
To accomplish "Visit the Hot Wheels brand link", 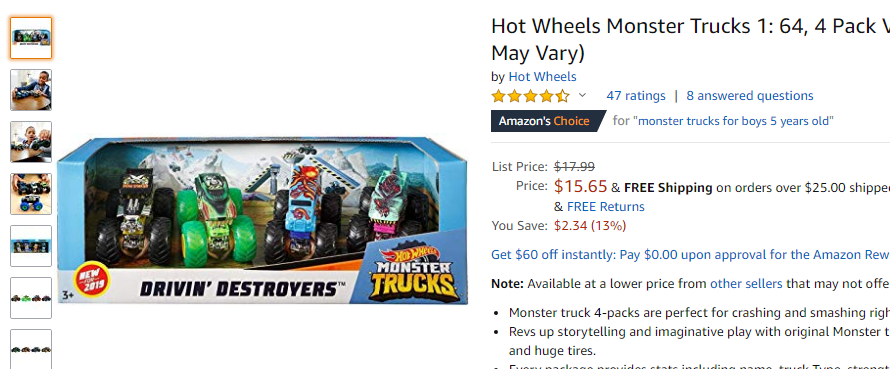I will pos(542,77).
